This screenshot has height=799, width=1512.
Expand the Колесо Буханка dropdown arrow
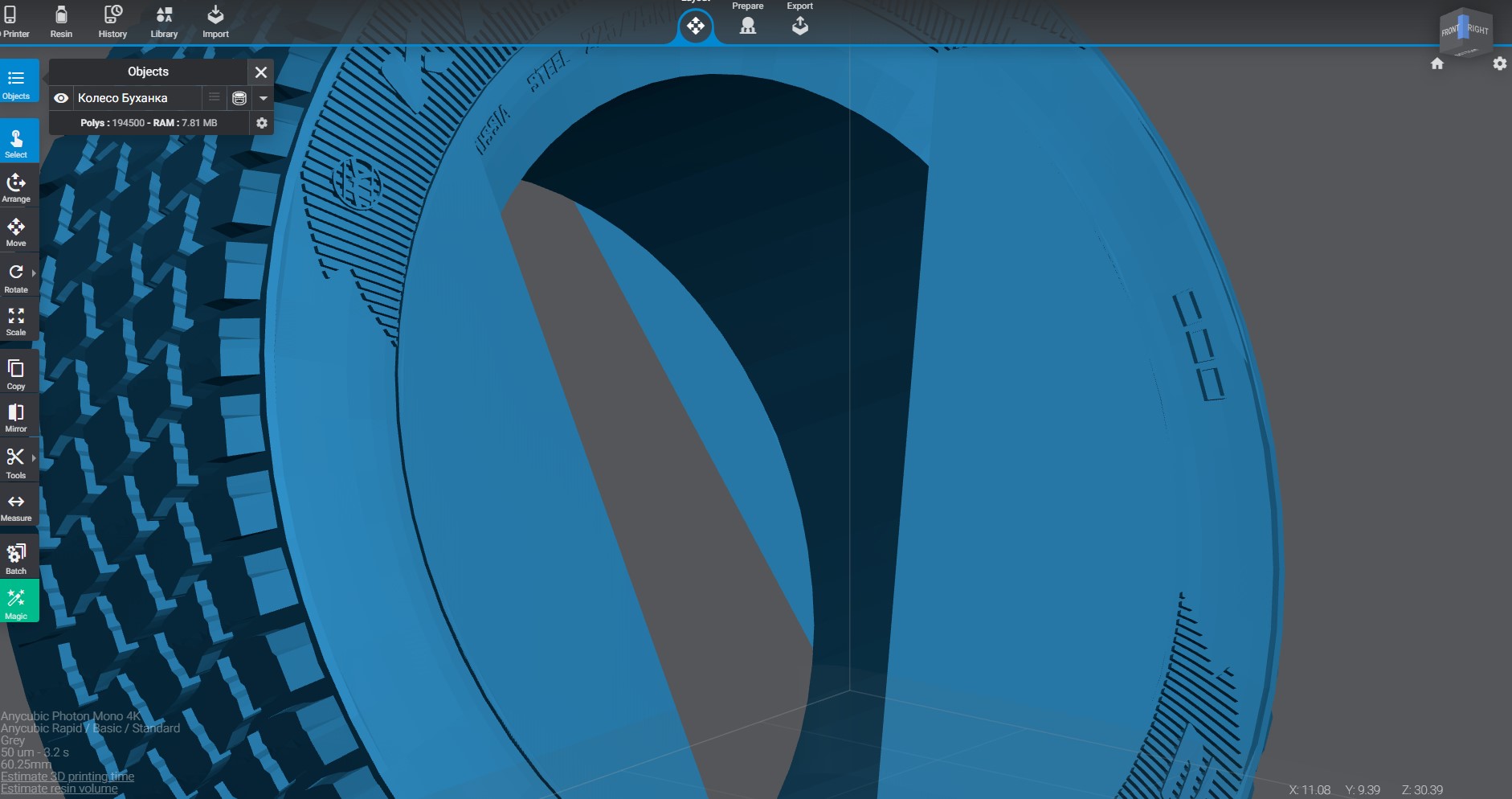pyautogui.click(x=263, y=98)
